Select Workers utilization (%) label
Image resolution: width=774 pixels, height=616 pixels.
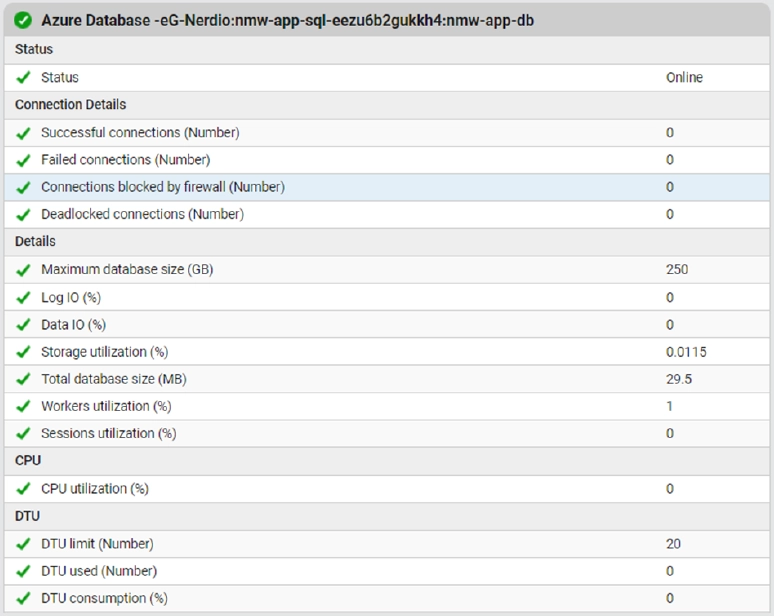[106, 406]
